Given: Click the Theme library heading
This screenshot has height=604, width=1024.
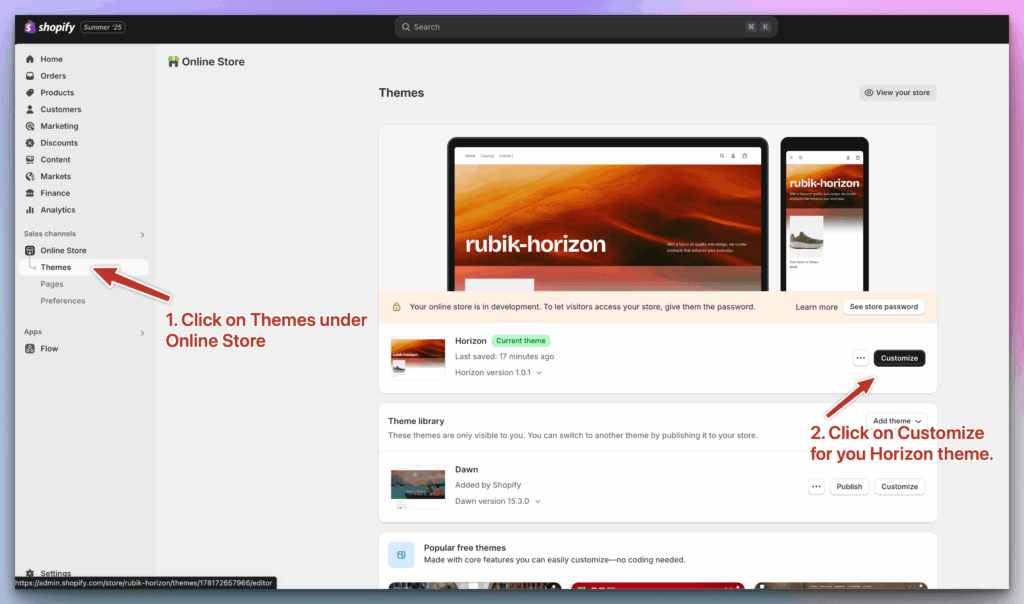Looking at the screenshot, I should pos(416,421).
